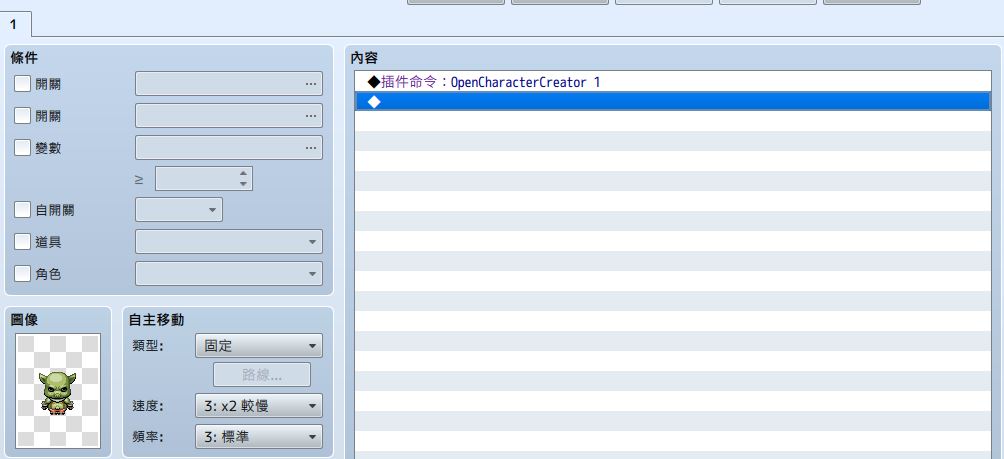Enable the first 開關 switch condition
Screen dimensions: 1004x459
(x=22, y=84)
